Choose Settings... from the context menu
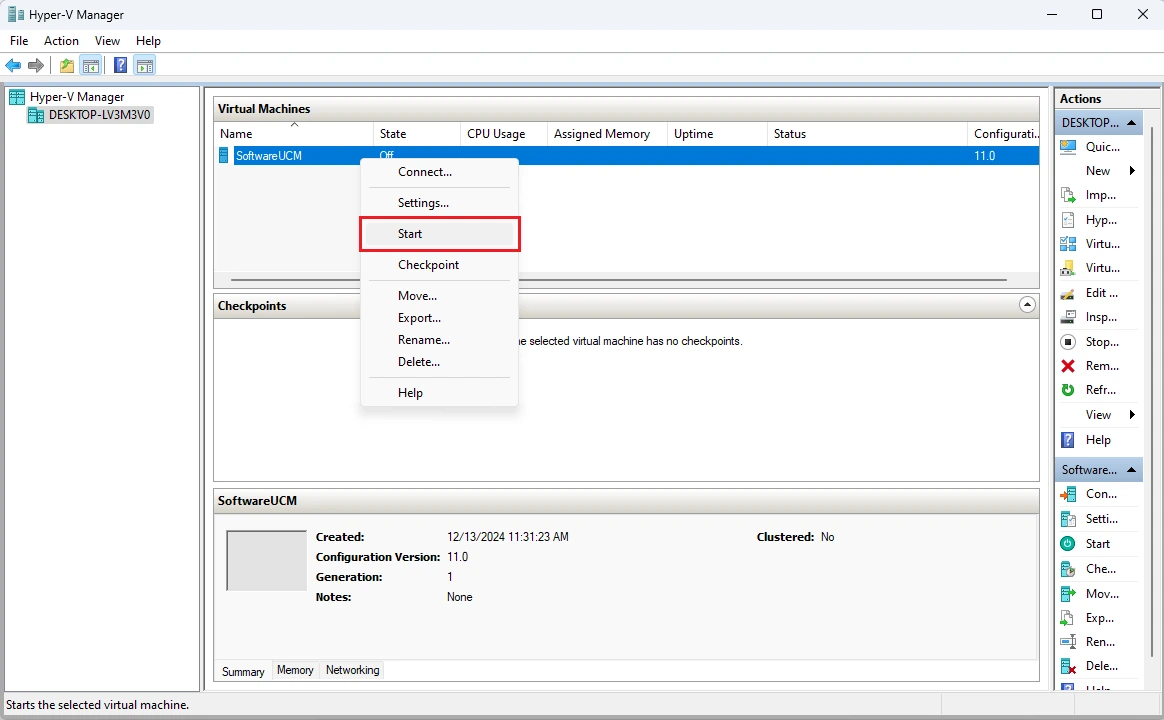Viewport: 1164px width, 720px height. 439,203
